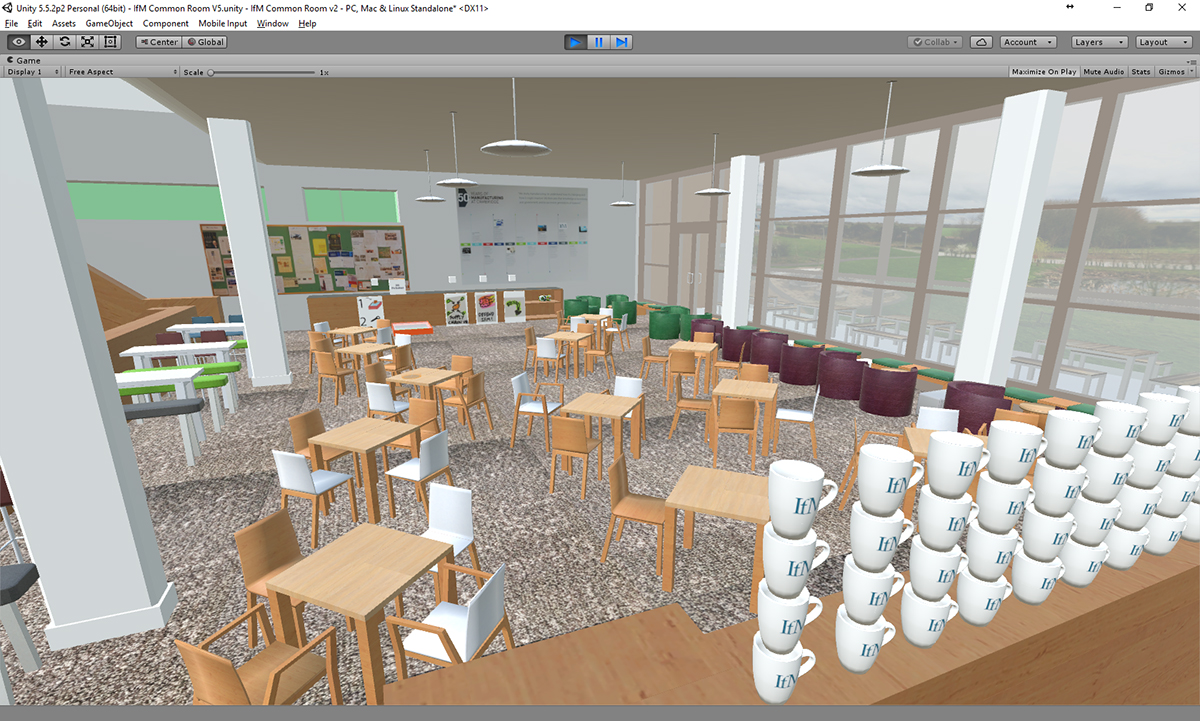
Task: Click the Game view Scale slider
Action: pos(263,72)
